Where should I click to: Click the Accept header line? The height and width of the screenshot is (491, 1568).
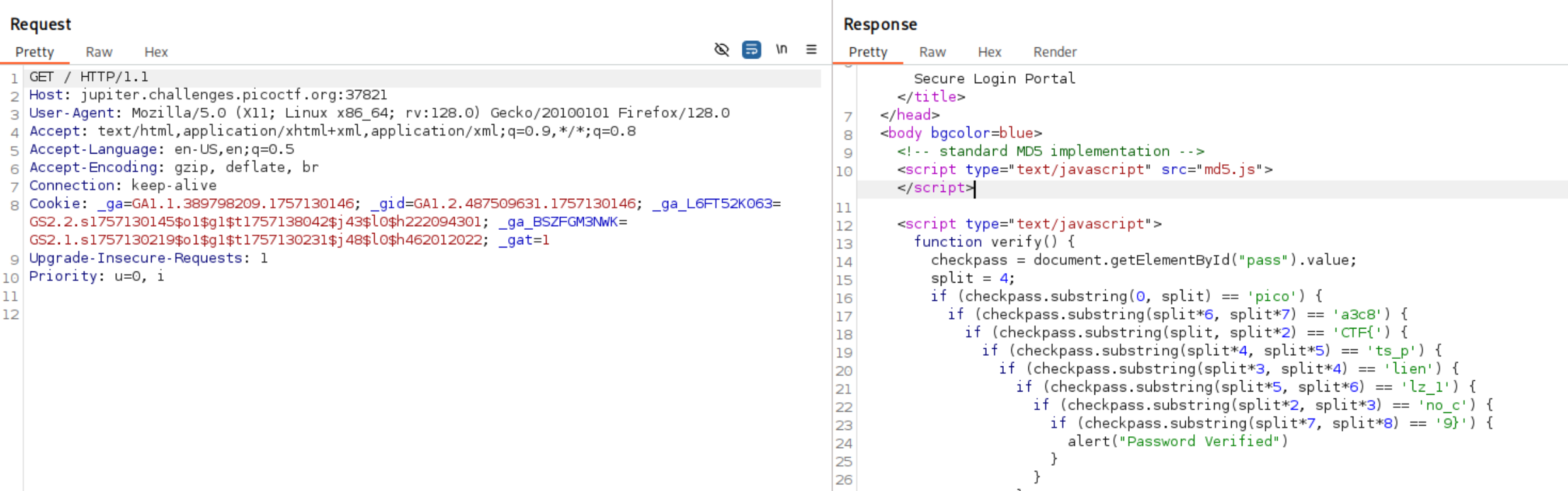coord(332,132)
